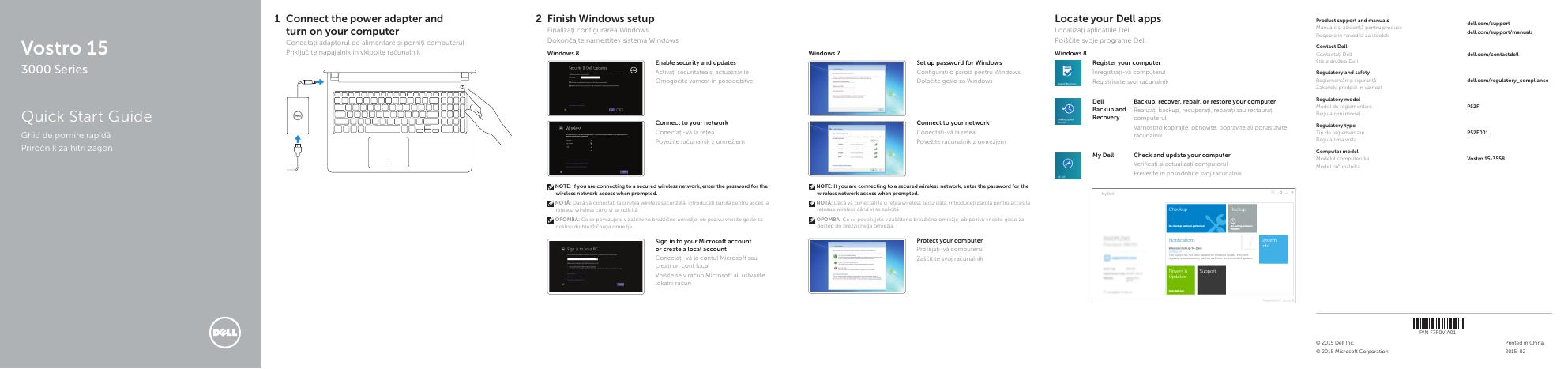The width and height of the screenshot is (1568, 369).
Task: Open the Windows 8 Wireless screenshot
Action: [596, 148]
